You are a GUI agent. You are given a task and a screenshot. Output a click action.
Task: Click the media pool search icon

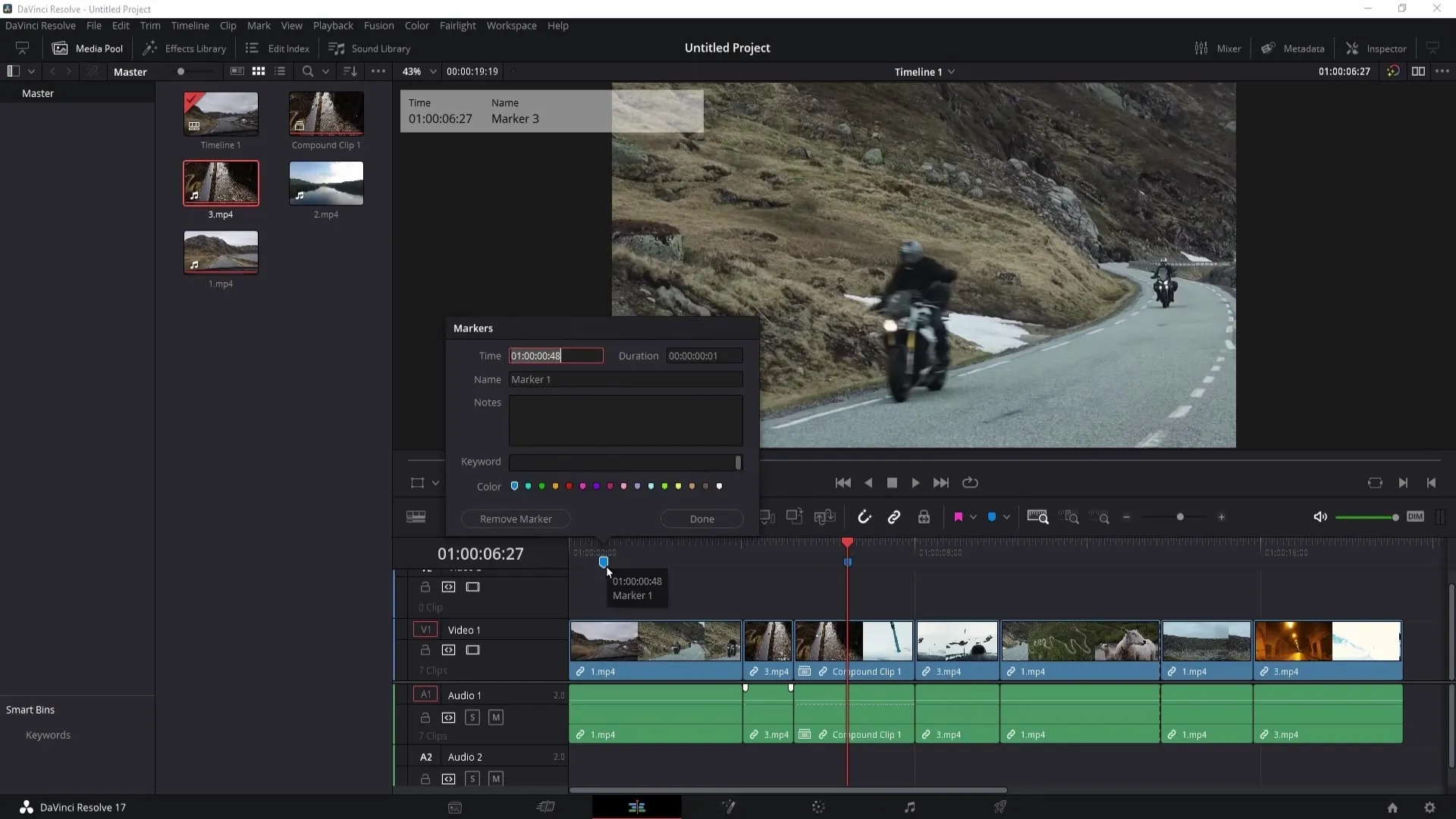point(308,71)
